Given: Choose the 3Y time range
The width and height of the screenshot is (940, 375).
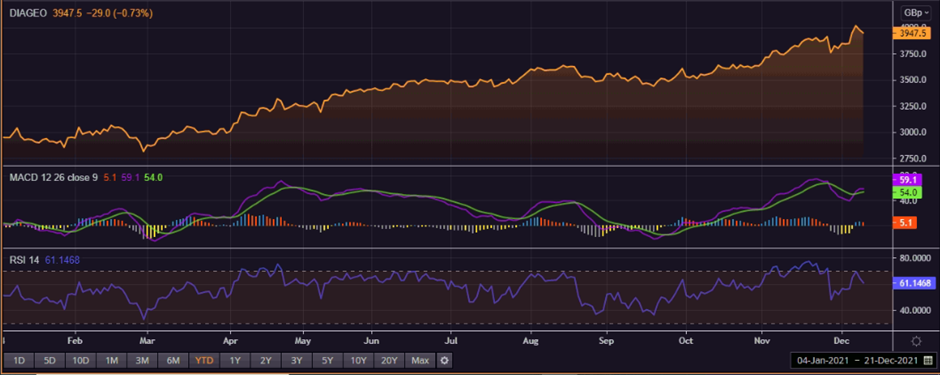Looking at the screenshot, I should point(296,361).
